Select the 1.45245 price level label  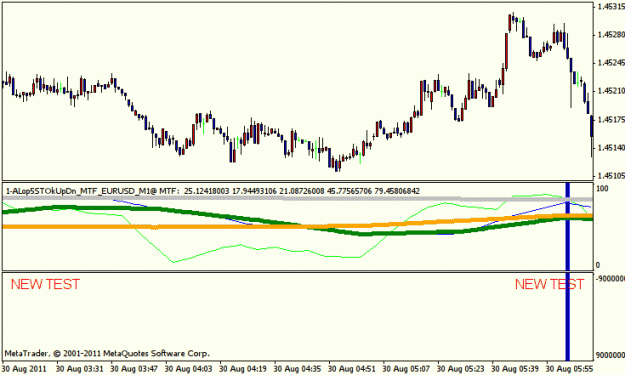coord(611,63)
